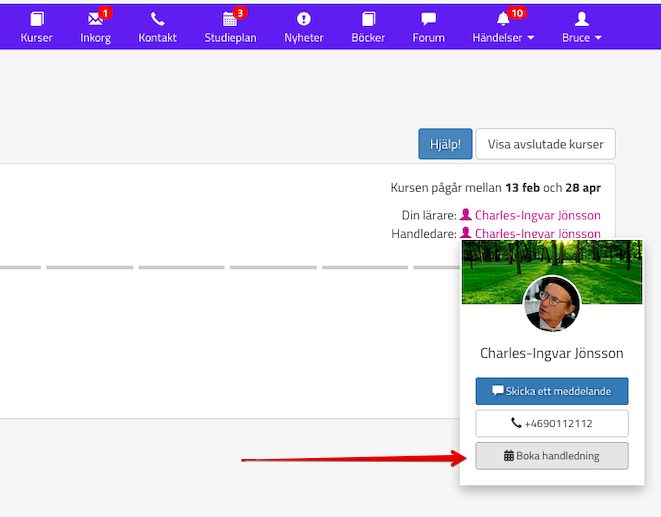Viewport: 661px width, 517px height.
Task: Click the Kontakt phone icon
Action: [x=158, y=20]
